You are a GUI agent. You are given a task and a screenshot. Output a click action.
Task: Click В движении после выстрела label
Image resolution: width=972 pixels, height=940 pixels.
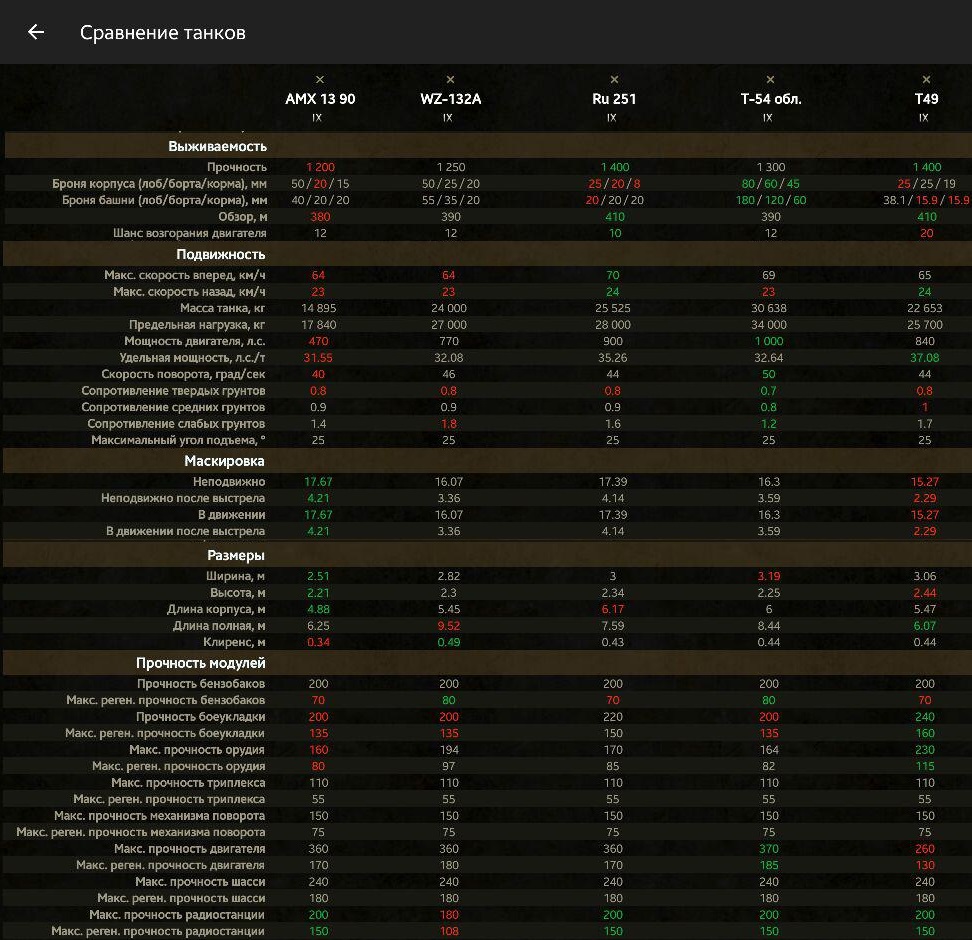tap(185, 531)
